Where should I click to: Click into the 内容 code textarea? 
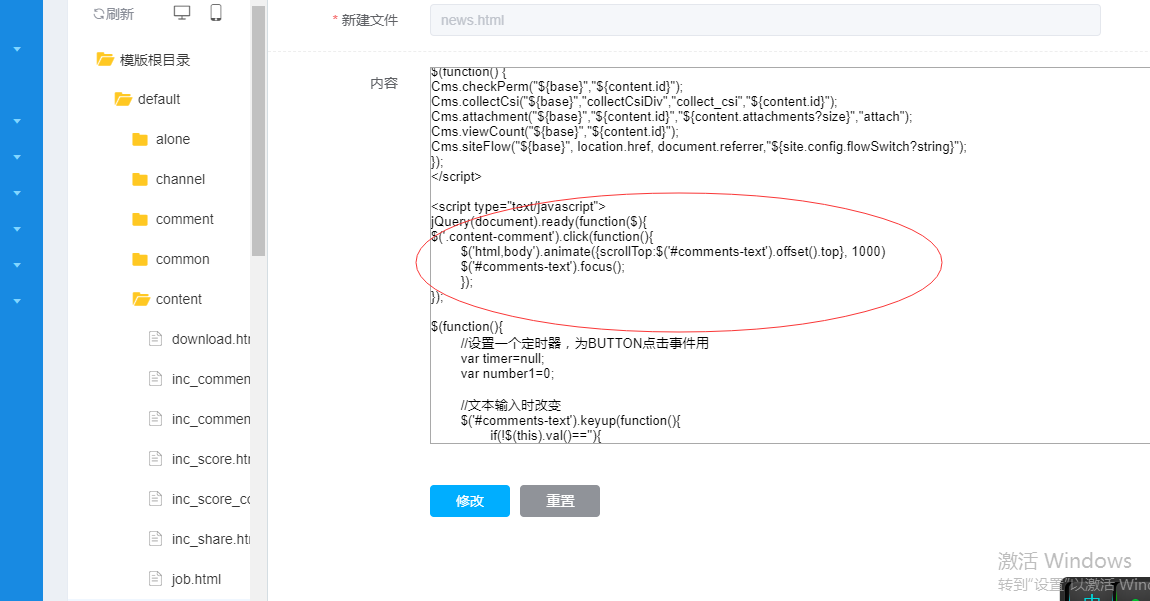pos(790,255)
